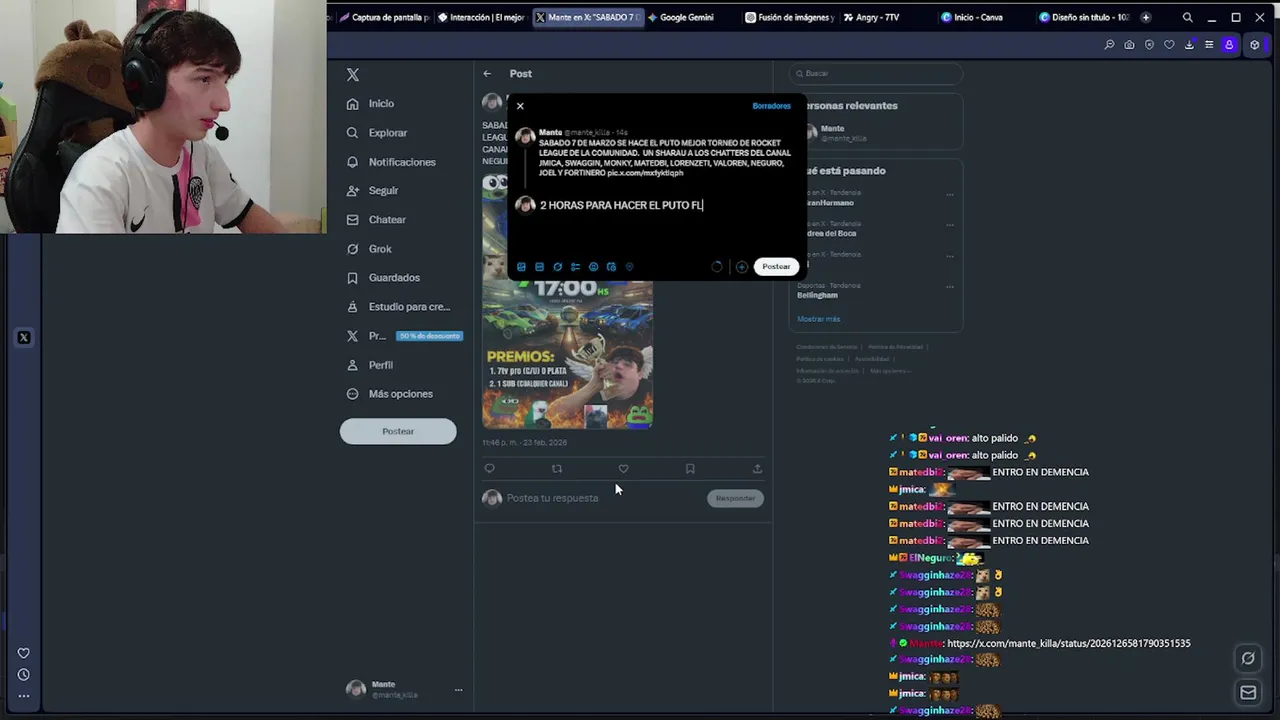Switch to Fusión de imágenes tab

click(790, 17)
